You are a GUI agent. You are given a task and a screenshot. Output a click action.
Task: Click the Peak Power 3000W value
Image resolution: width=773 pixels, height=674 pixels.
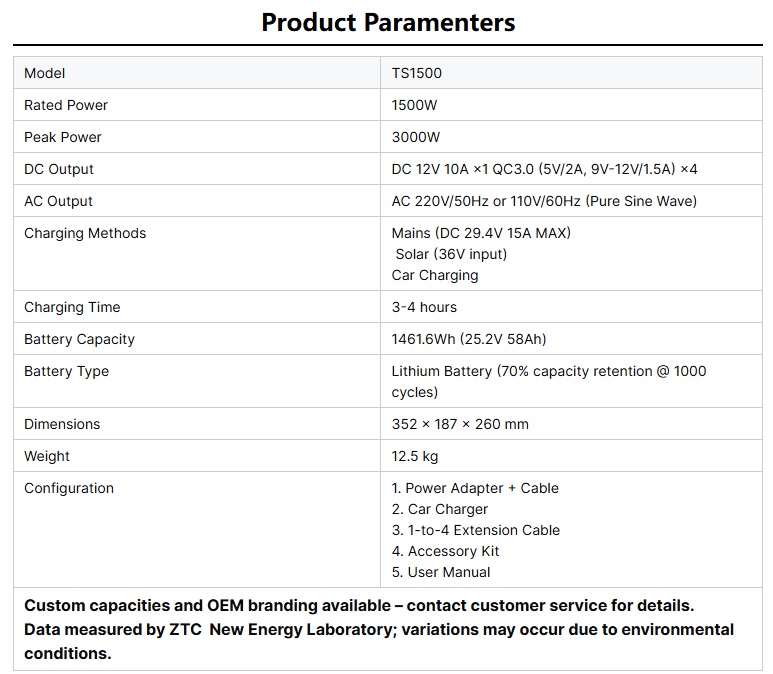(415, 137)
